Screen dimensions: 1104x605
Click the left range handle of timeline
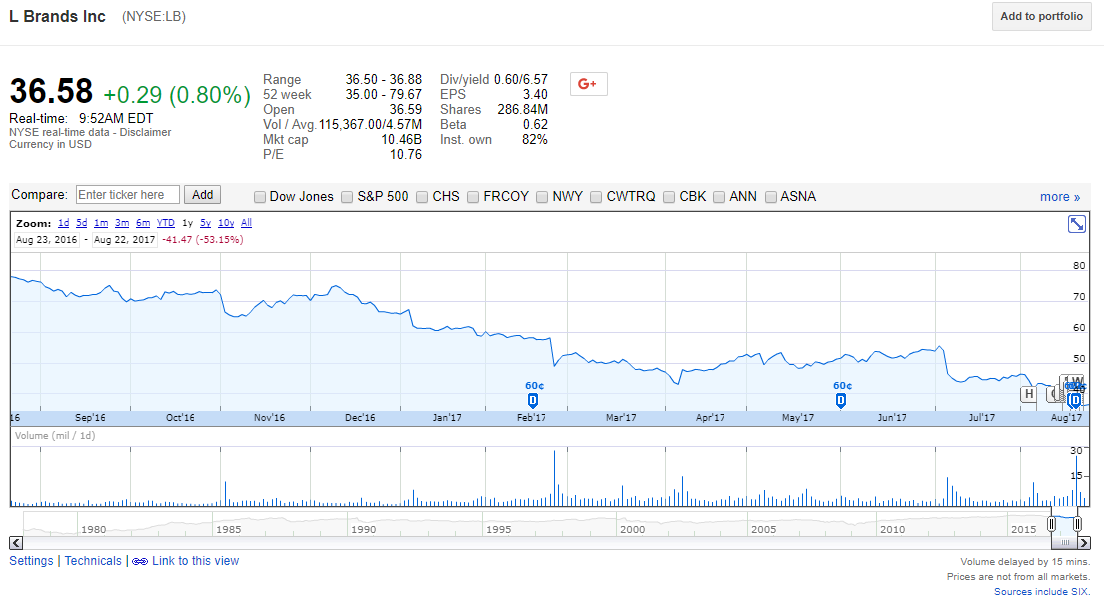[x=1051, y=524]
